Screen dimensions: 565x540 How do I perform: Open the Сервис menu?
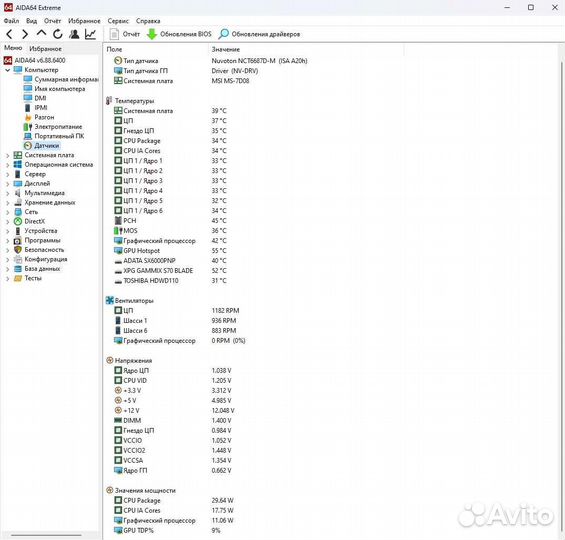(x=118, y=21)
